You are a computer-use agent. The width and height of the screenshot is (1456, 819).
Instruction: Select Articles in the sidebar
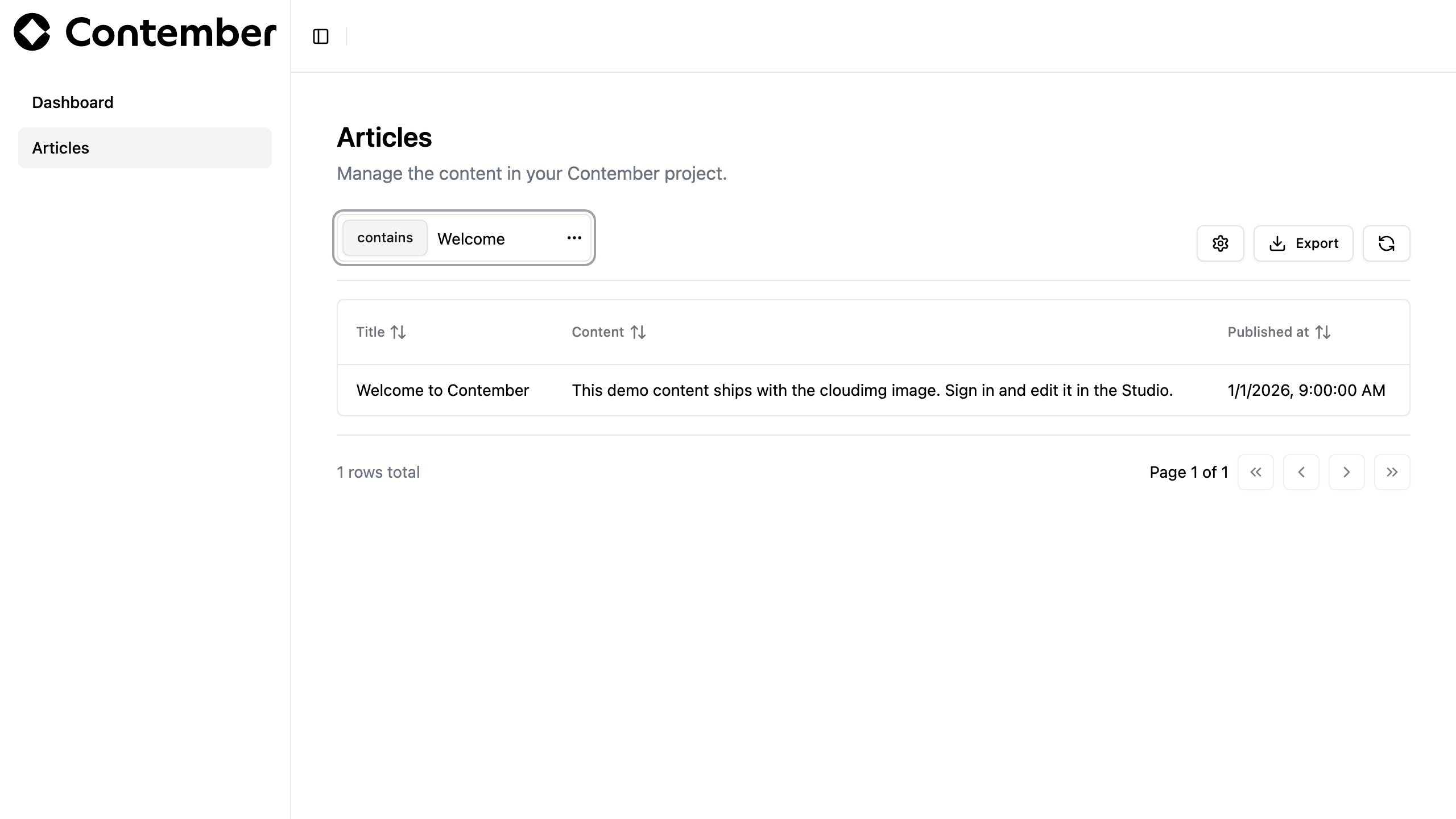tap(145, 148)
